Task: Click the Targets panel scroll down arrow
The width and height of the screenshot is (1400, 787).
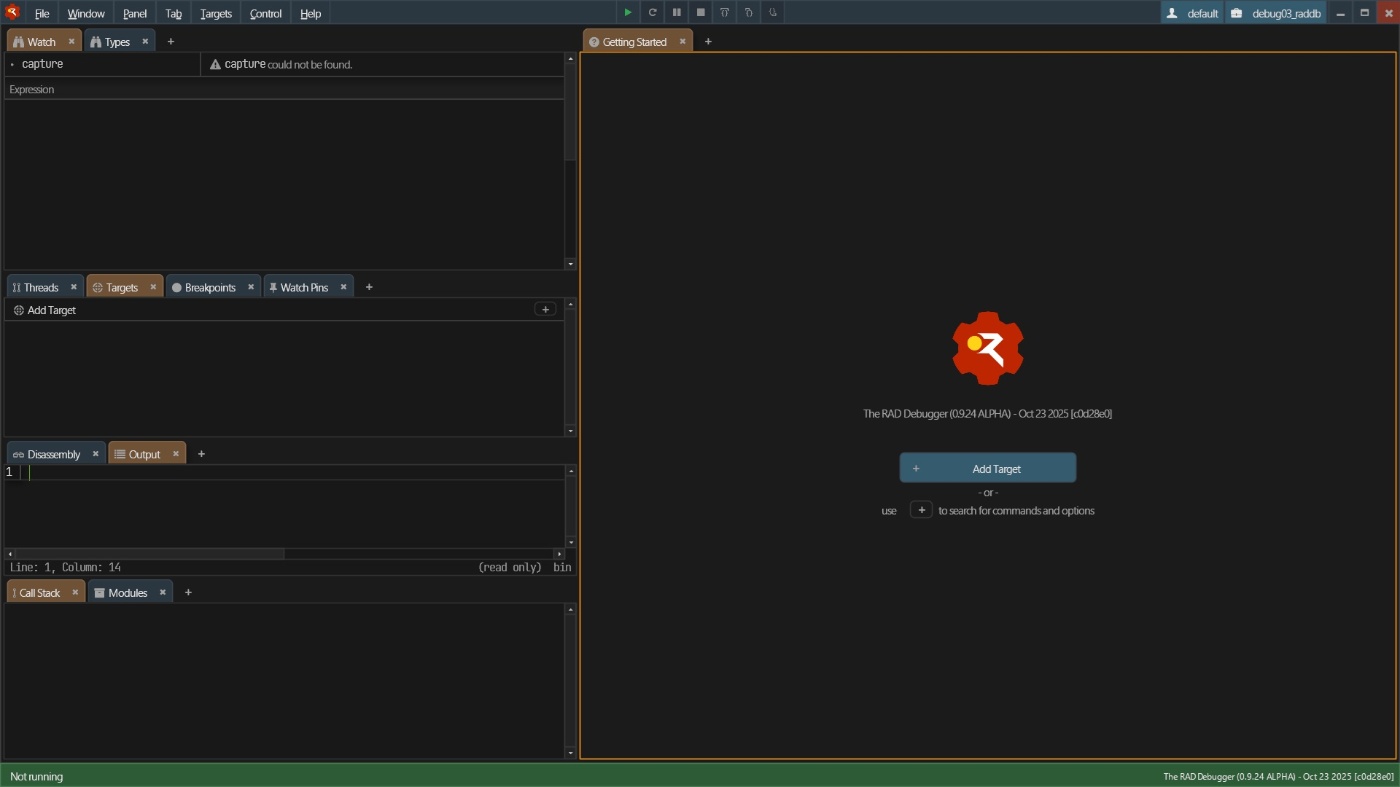Action: (571, 431)
